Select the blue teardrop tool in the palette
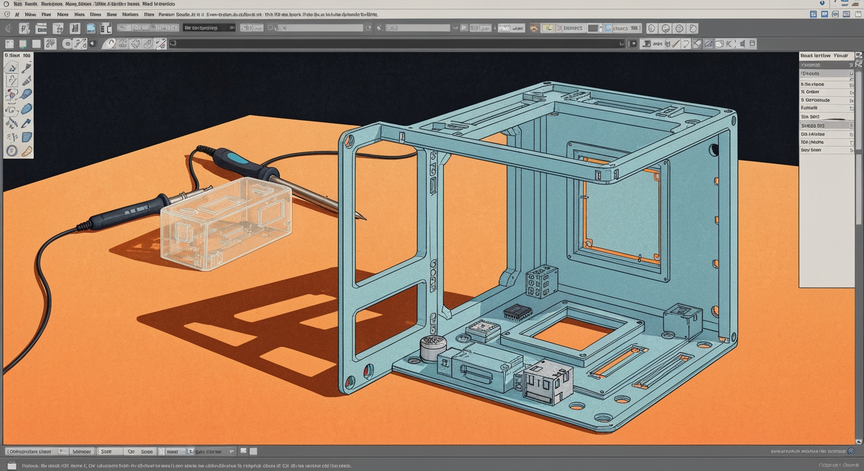 click(26, 109)
